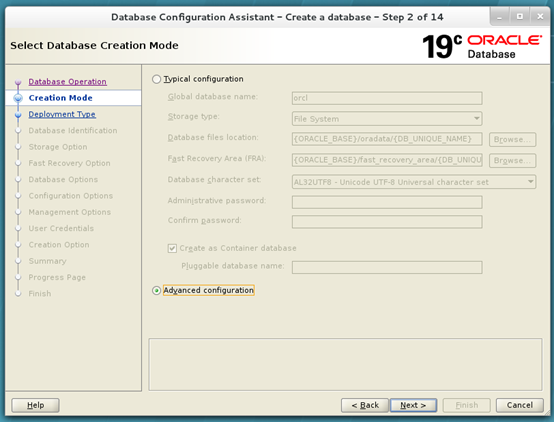Click Storage Option step label
554x422 pixels.
pos(58,147)
